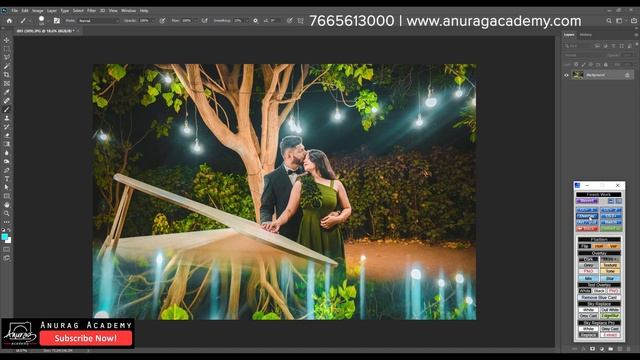Select the Crop tool
Viewport: 640px width, 360px height.
7,75
